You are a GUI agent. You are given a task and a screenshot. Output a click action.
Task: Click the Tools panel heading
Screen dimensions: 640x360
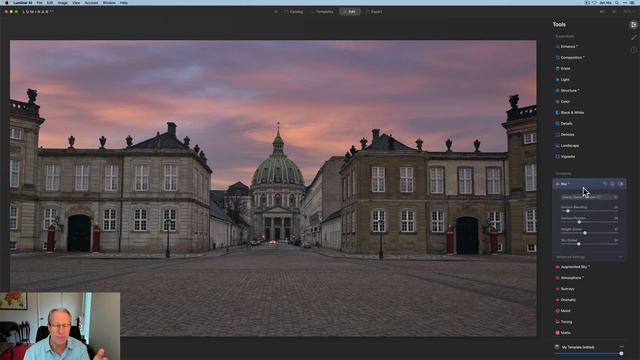pyautogui.click(x=559, y=24)
